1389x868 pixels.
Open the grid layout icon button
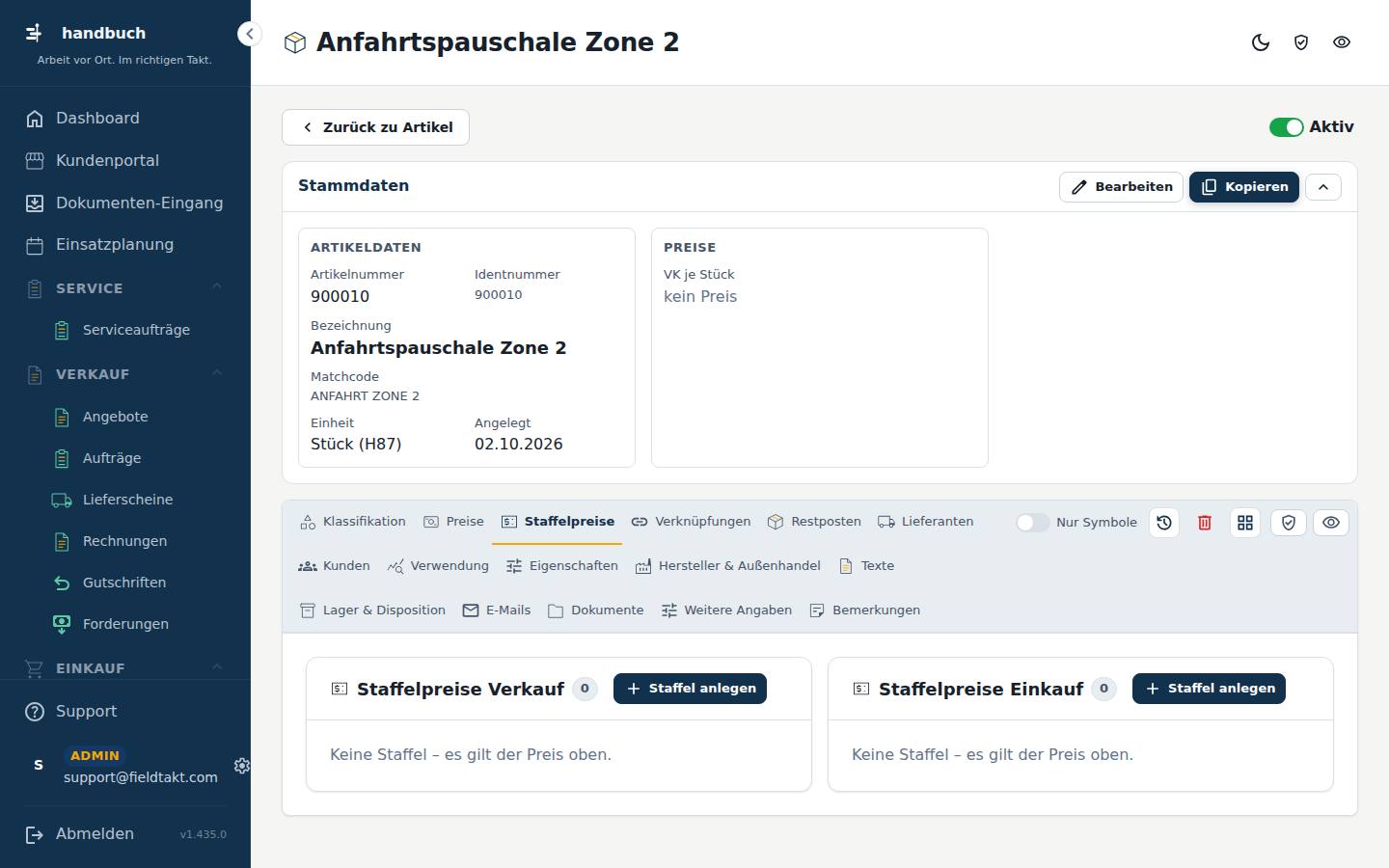[x=1245, y=523]
